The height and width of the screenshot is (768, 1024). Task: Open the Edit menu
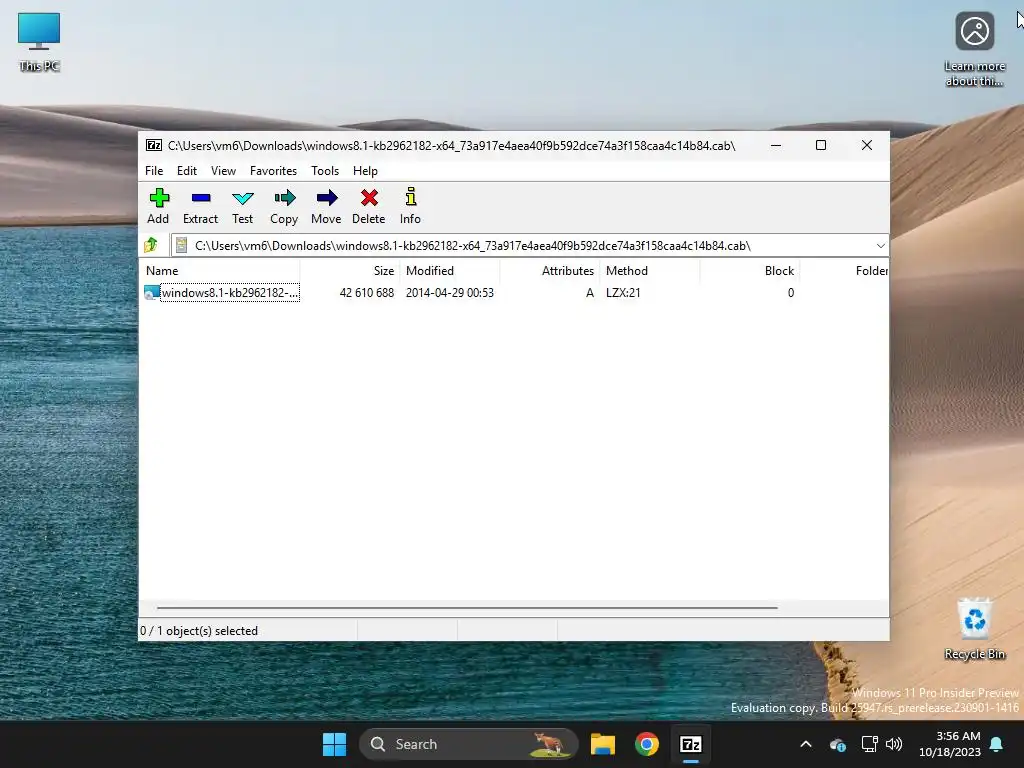pyautogui.click(x=187, y=170)
